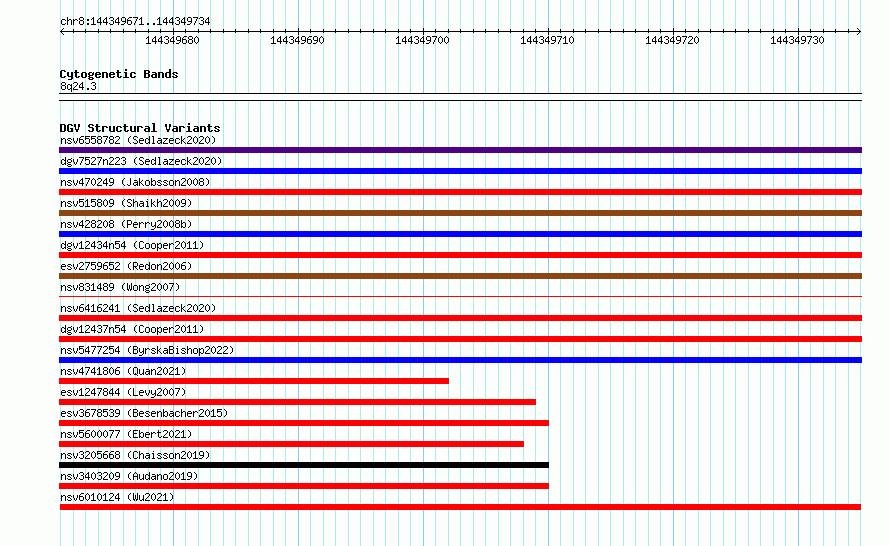Screen dimensions: 890x546
Task: Open nsv6010124 (Wu2021) label
Action: pyautogui.click(x=117, y=497)
